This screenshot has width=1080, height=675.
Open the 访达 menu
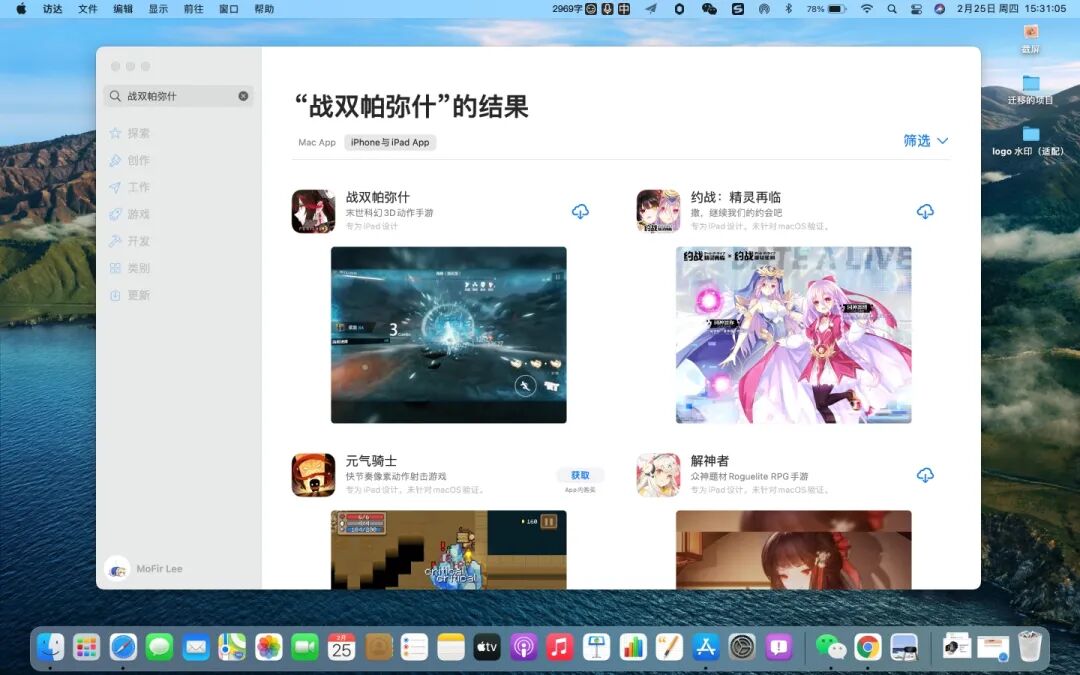click(52, 9)
